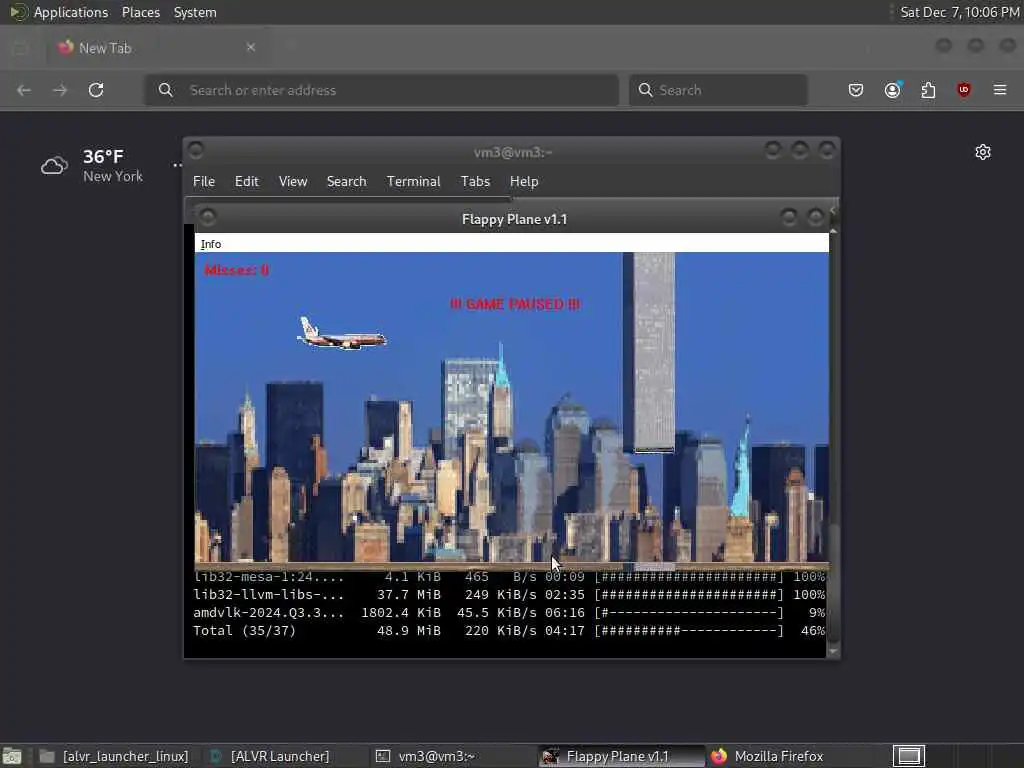Click the lib32-llvm-libs download line
This screenshot has width=1024, height=768.
[509, 595]
